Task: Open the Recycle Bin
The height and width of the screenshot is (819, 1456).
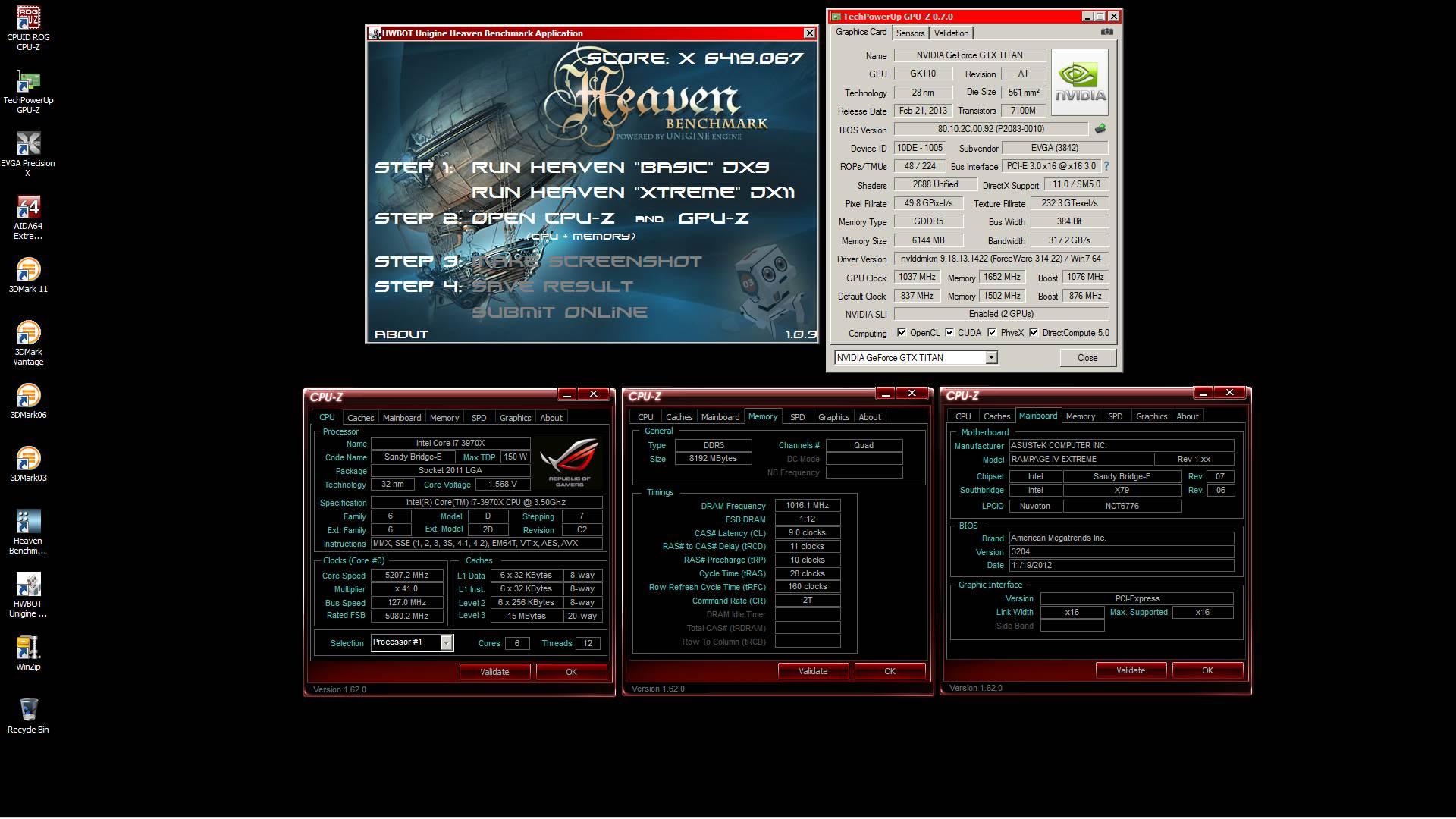Action: pos(28,716)
